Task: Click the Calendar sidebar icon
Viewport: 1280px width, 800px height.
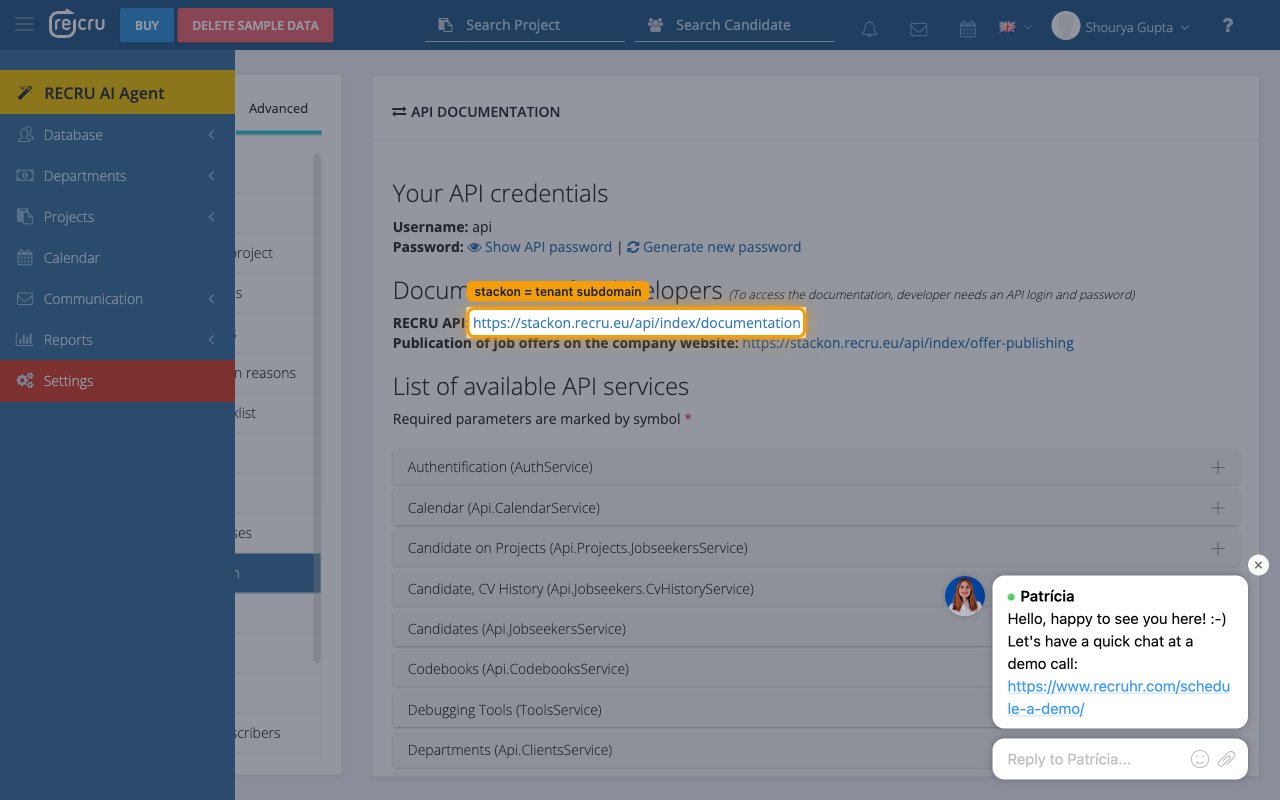Action: pos(25,258)
